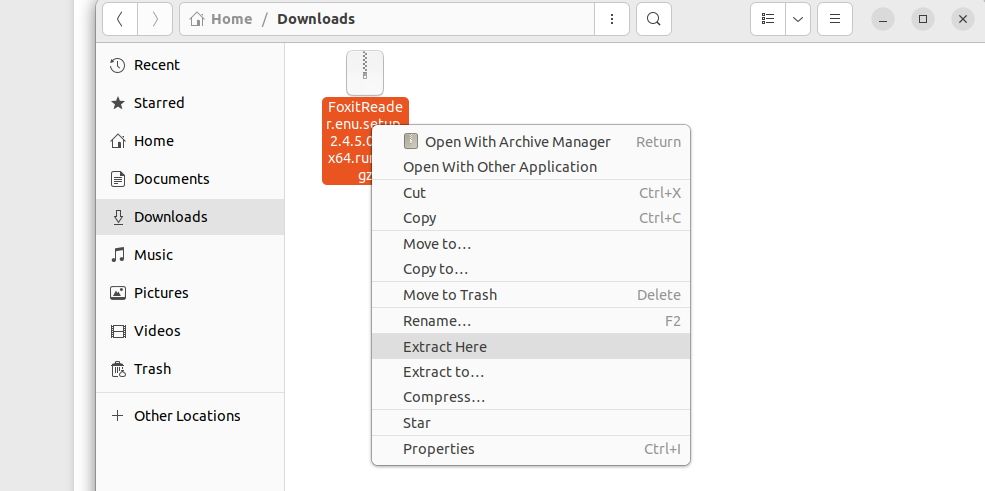985x491 pixels.
Task: Expand the view options dropdown arrow
Action: [798, 19]
